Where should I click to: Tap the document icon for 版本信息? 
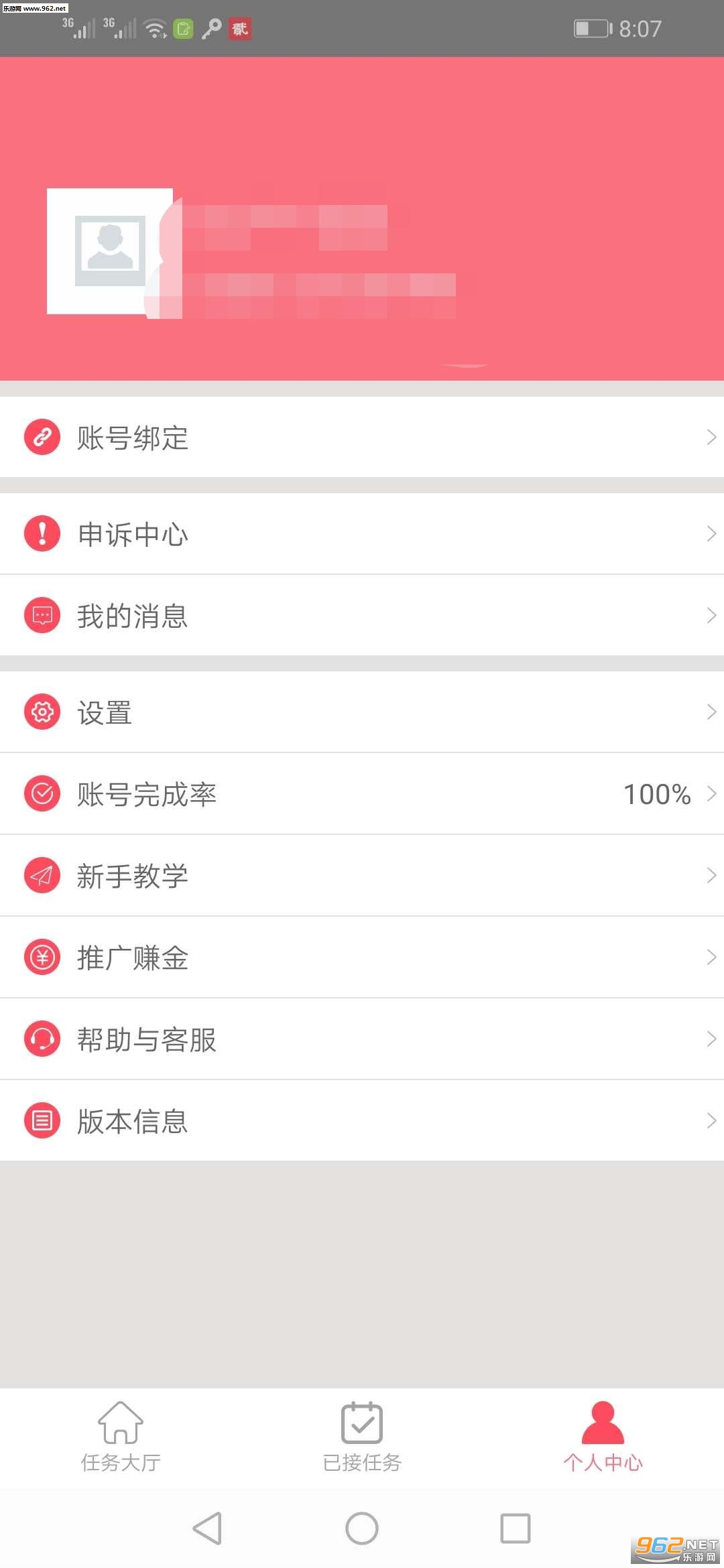coord(42,1120)
